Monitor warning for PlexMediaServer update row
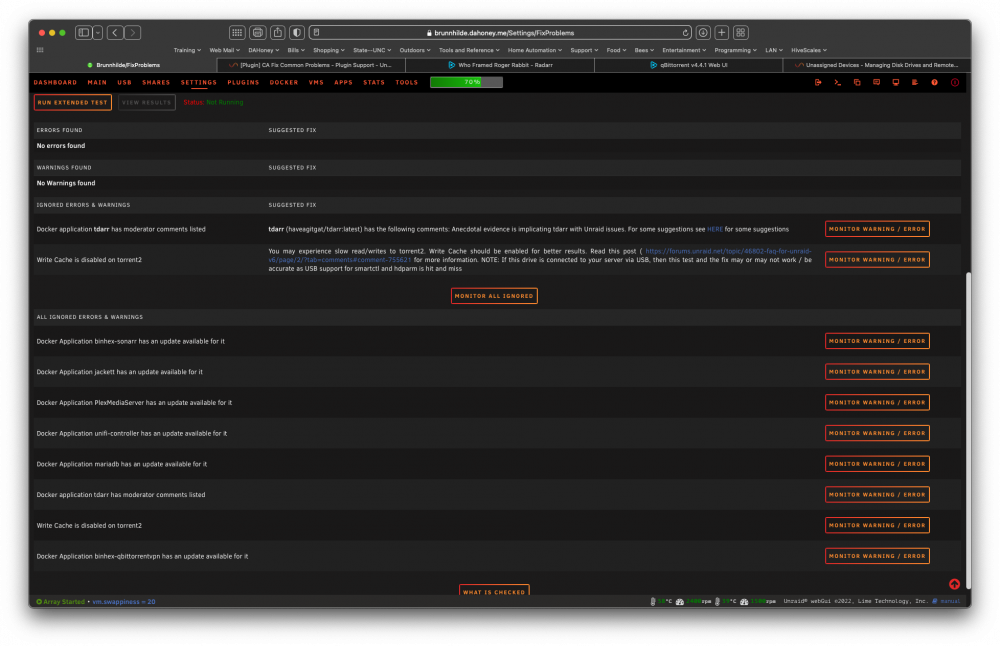The image size is (1000, 646). [x=877, y=402]
